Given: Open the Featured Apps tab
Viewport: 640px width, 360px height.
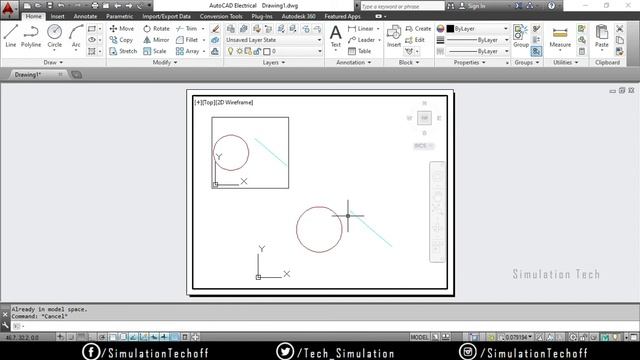Looking at the screenshot, I should (342, 16).
